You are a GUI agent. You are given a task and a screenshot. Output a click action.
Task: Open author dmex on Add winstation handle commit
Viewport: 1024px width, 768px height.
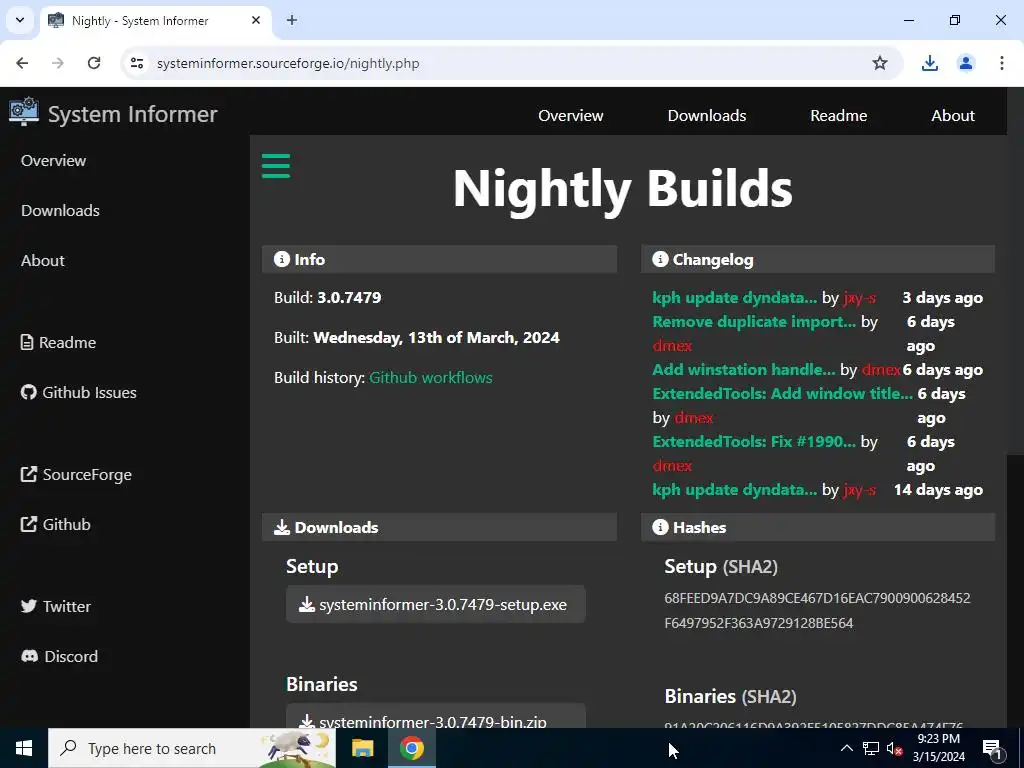coord(881,370)
